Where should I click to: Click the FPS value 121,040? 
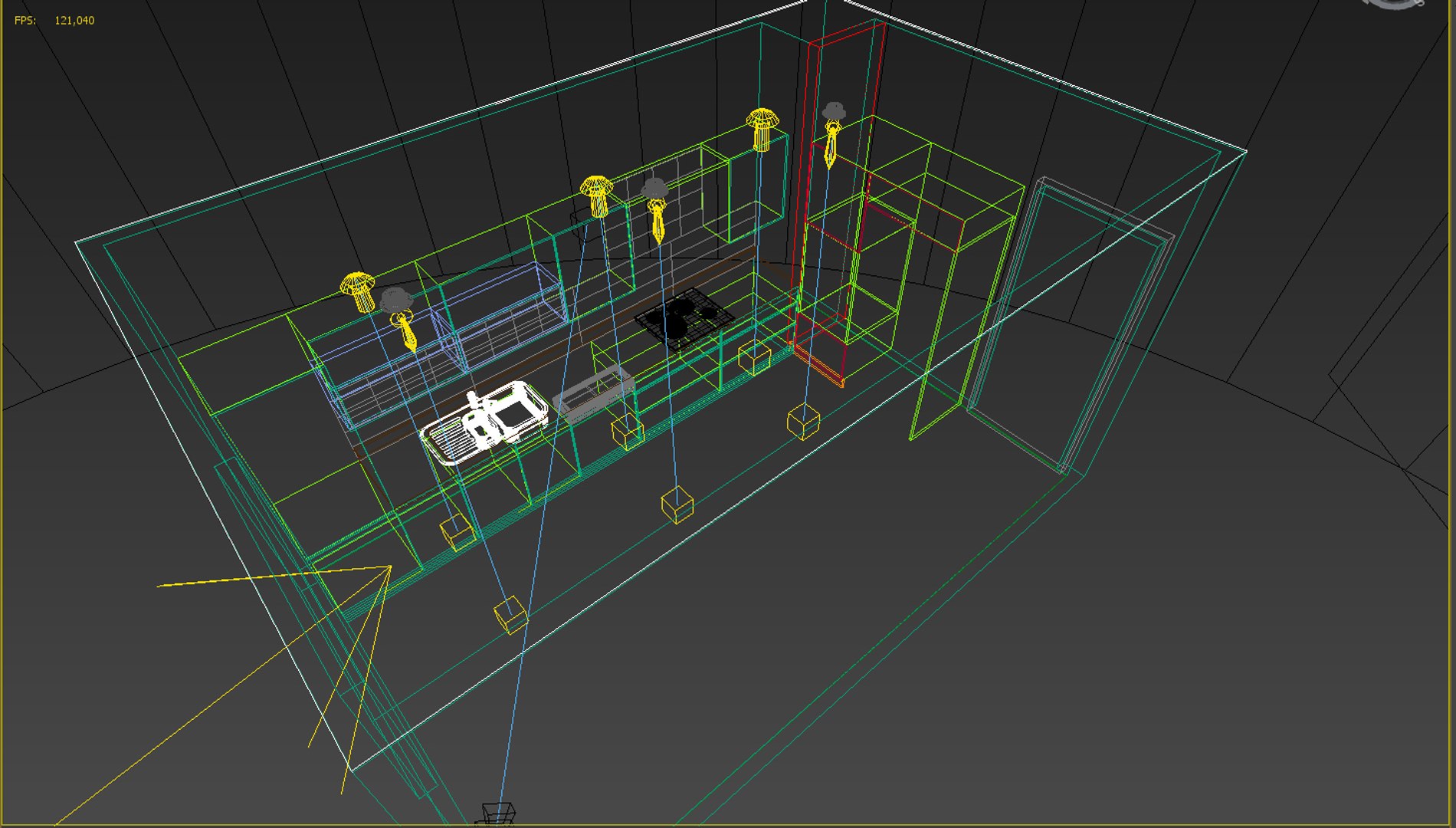74,21
